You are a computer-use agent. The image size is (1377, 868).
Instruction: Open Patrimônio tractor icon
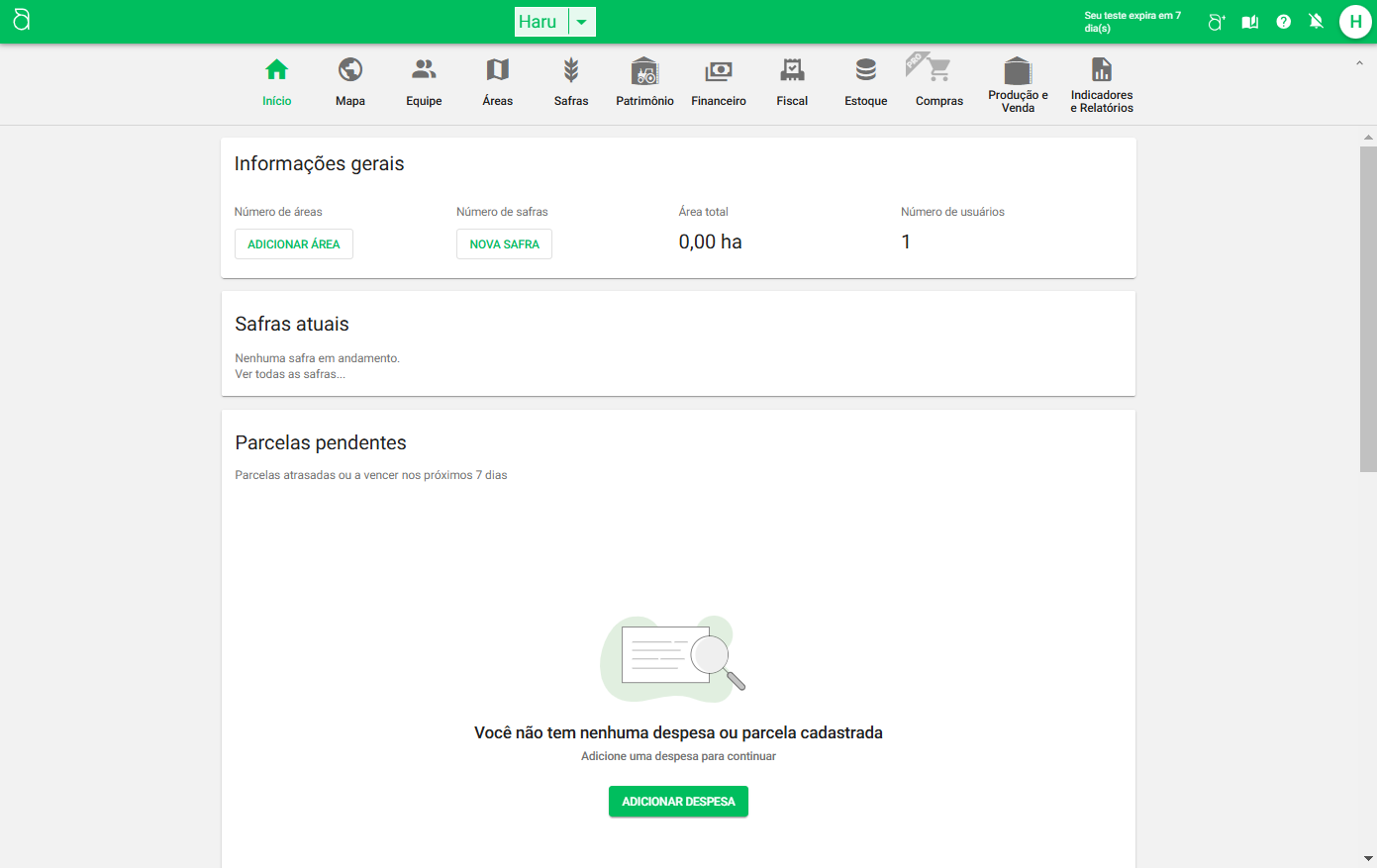pos(644,71)
